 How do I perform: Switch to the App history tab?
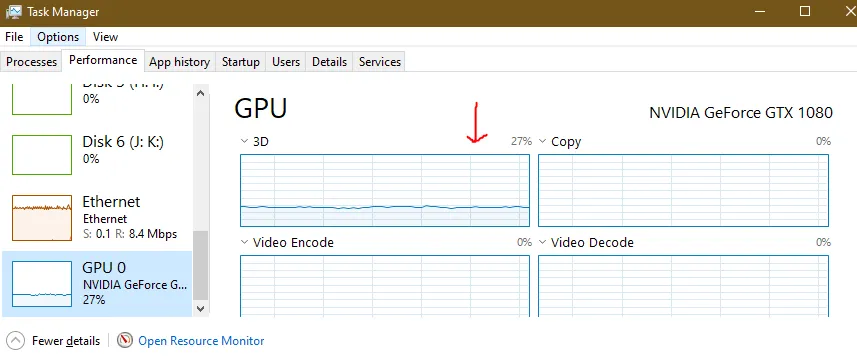tap(179, 62)
